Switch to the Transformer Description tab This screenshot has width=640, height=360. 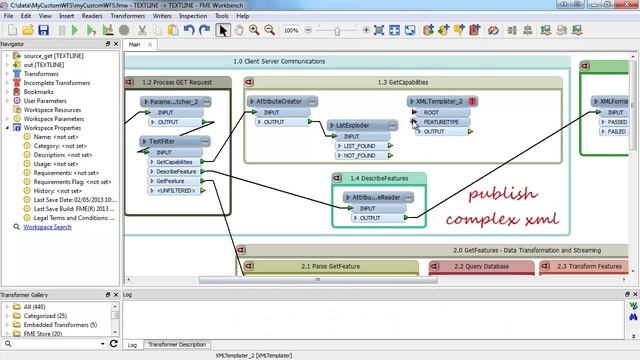click(177, 344)
